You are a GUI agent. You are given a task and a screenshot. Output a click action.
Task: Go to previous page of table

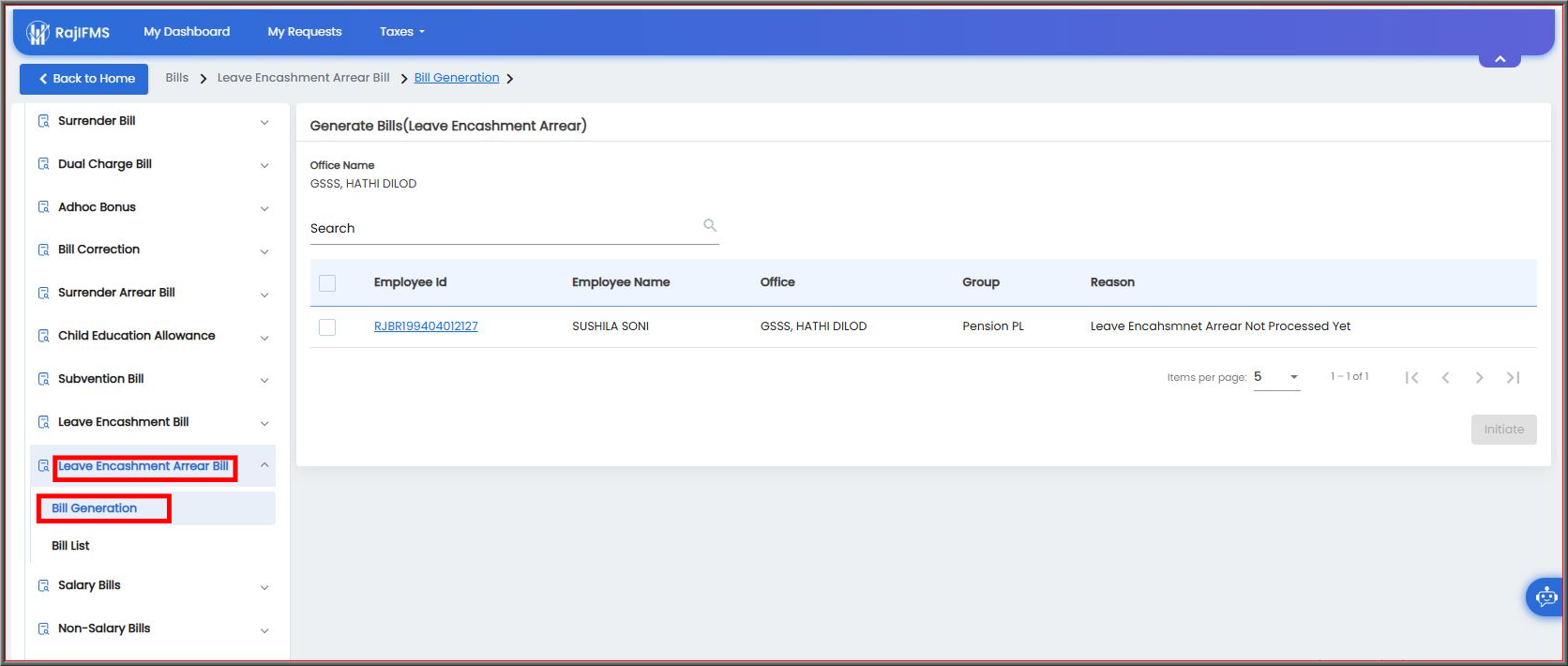[x=1446, y=377]
